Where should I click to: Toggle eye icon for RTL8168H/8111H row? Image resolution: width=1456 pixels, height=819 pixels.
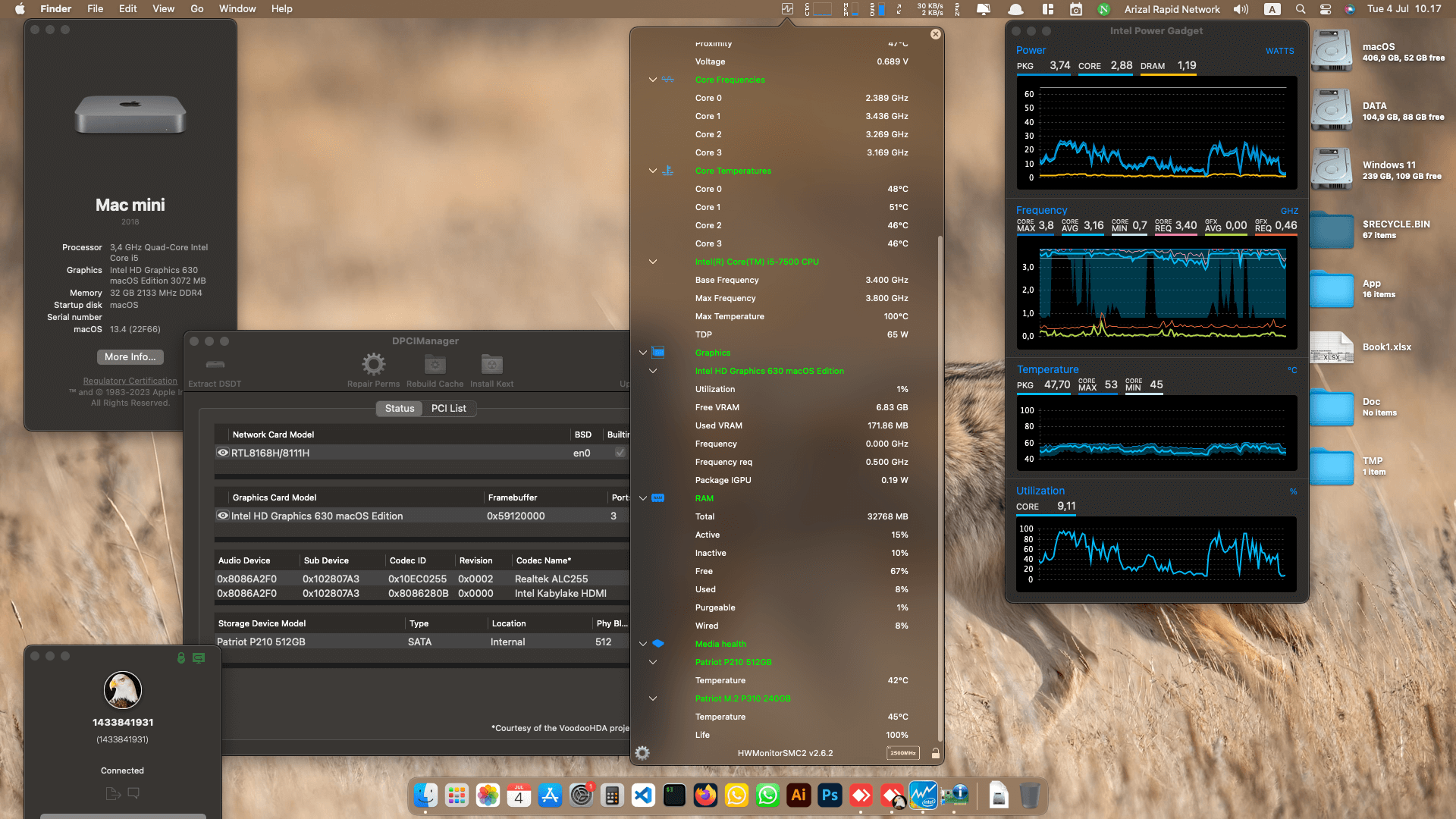(223, 453)
